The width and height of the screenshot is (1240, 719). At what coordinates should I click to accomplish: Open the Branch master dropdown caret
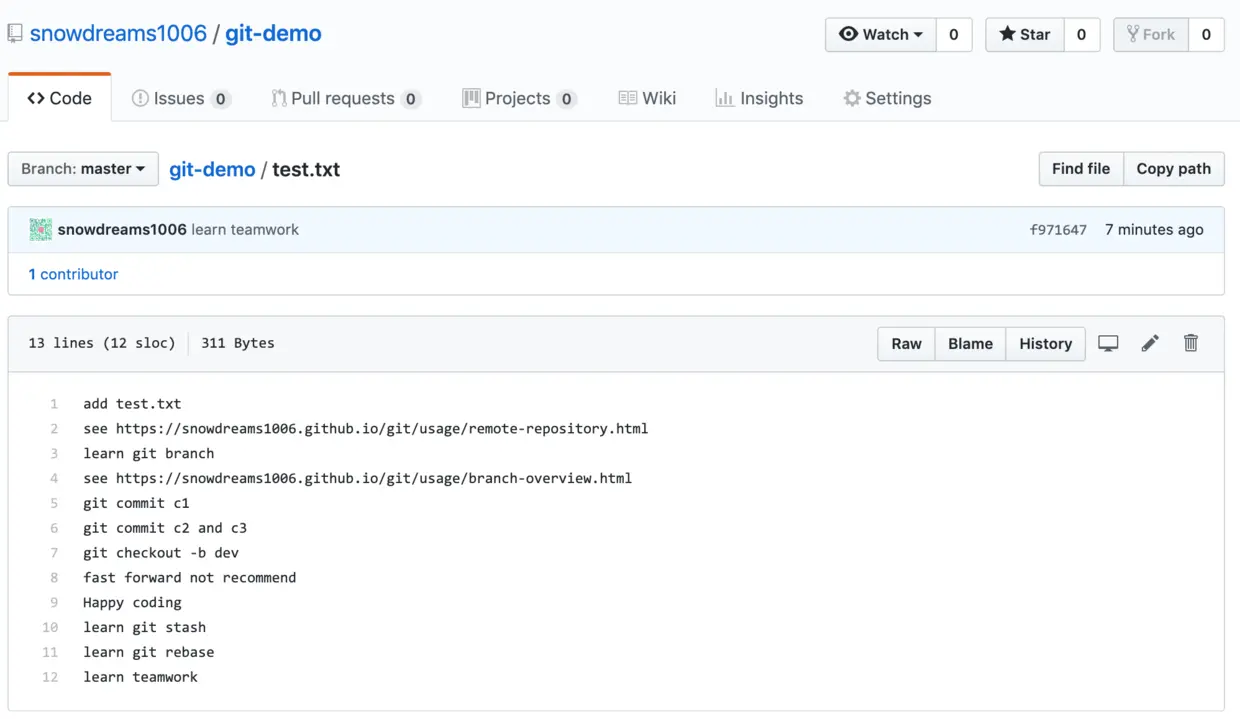[140, 169]
